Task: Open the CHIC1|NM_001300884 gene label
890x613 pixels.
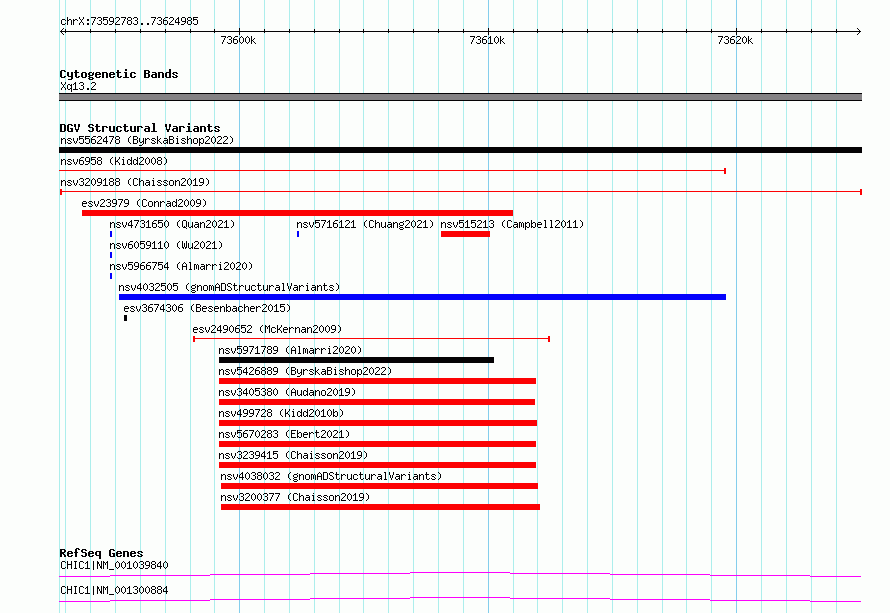Action: 114,590
